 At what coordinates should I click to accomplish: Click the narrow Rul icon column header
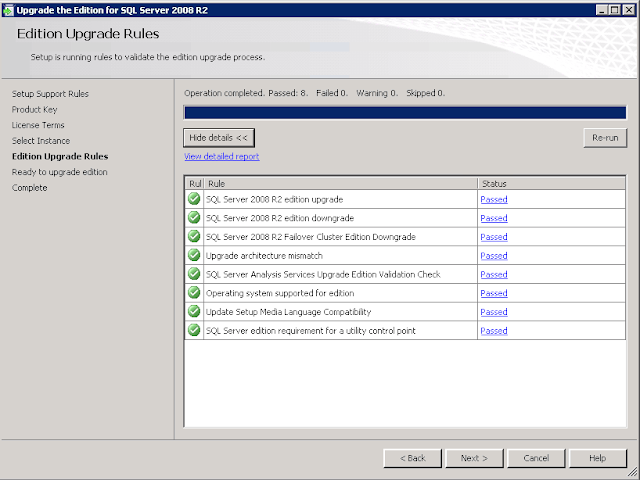195,184
